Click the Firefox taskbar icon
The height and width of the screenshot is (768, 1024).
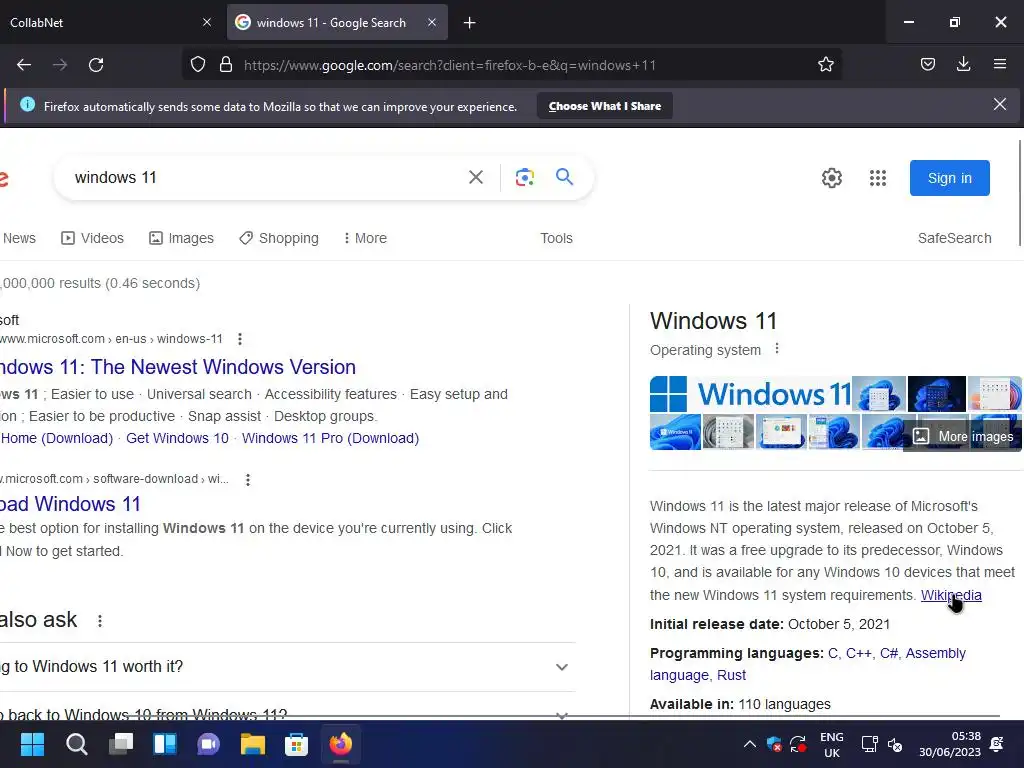coord(340,744)
